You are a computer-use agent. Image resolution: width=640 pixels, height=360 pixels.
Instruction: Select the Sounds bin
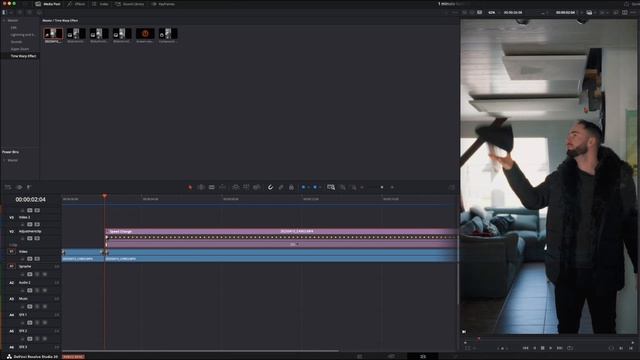16,42
